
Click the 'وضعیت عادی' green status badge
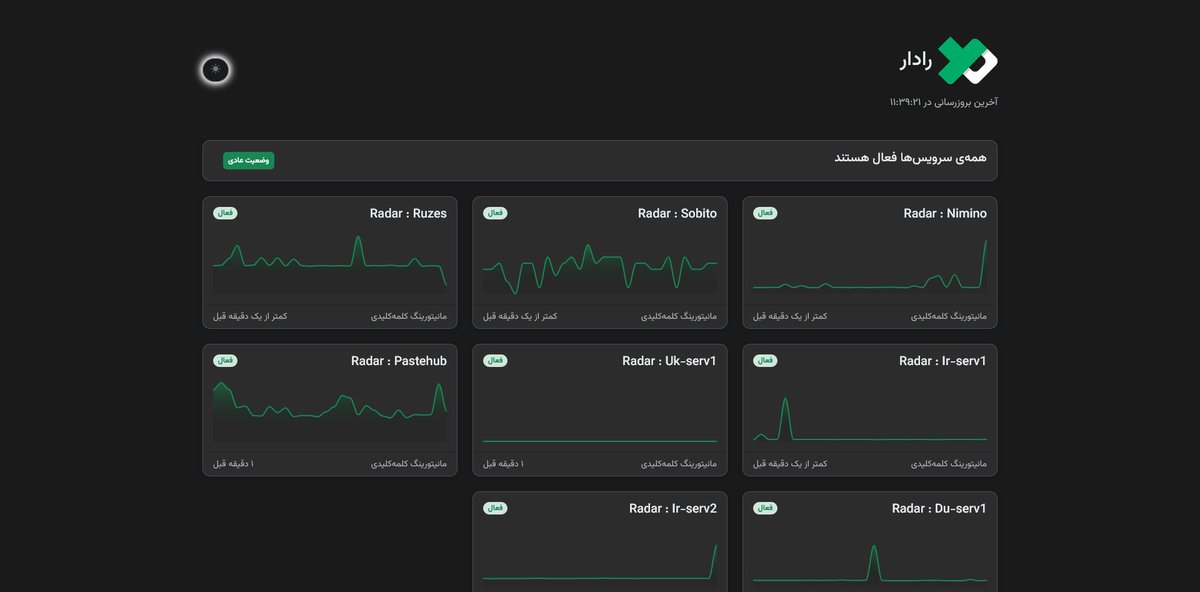(x=248, y=160)
